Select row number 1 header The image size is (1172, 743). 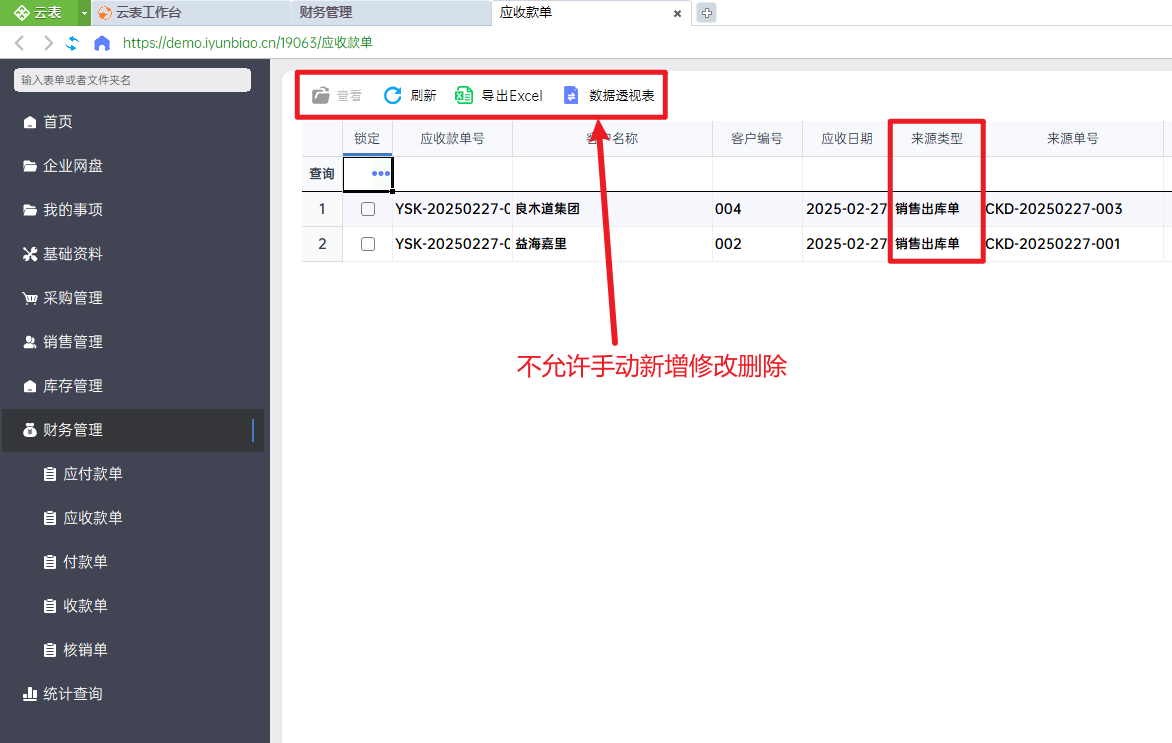(322, 209)
